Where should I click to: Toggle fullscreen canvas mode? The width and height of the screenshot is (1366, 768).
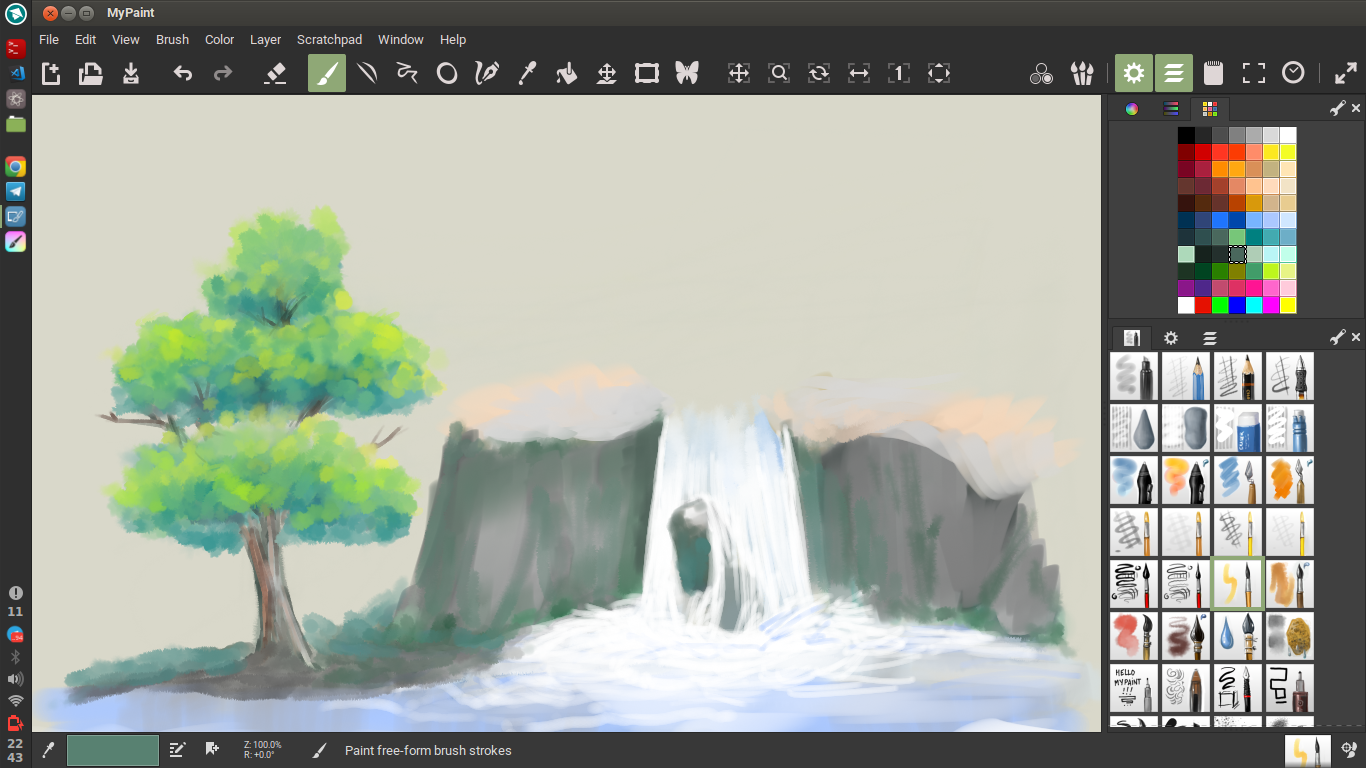click(x=1254, y=72)
